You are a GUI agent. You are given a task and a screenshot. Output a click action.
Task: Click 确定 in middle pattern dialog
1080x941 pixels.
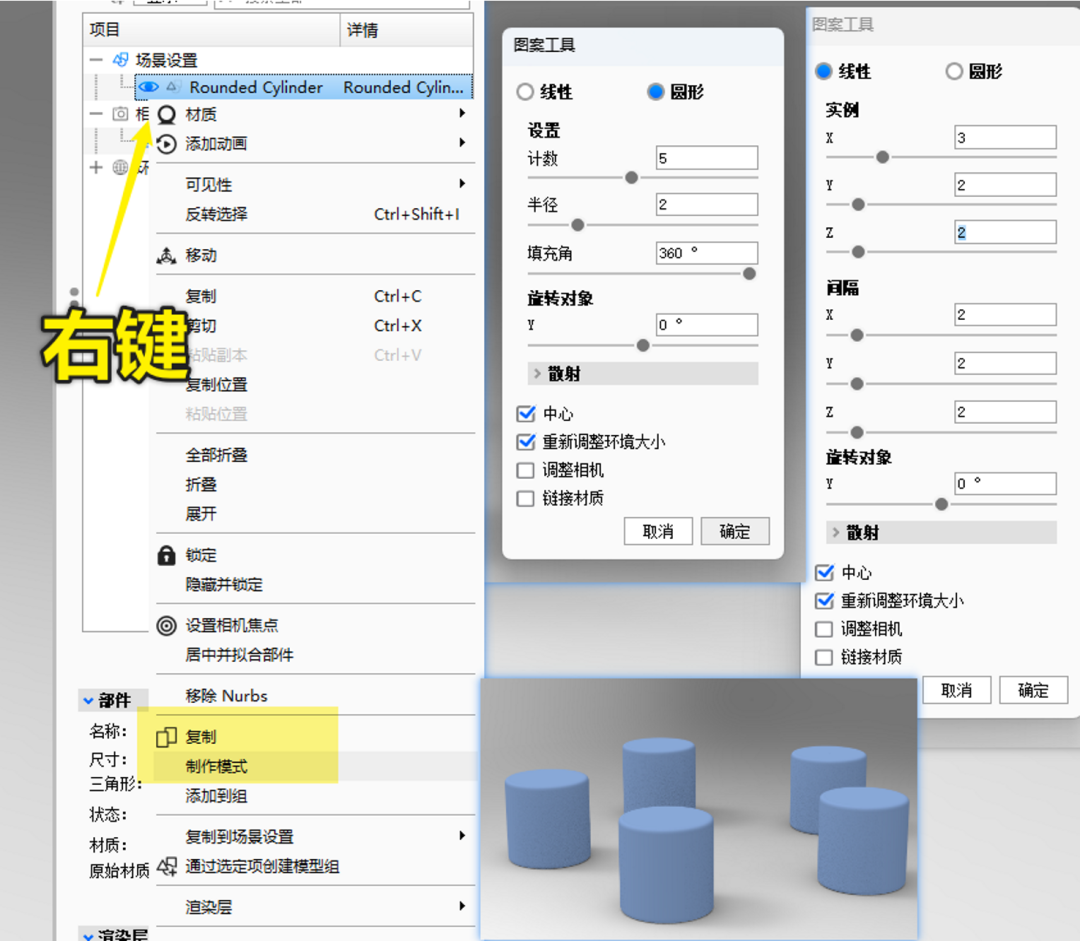pos(735,531)
